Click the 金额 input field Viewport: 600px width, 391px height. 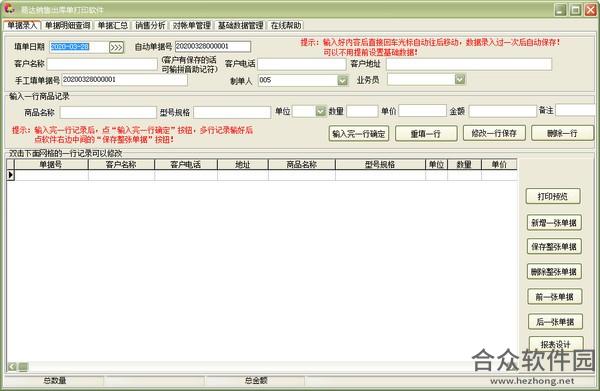(x=502, y=111)
